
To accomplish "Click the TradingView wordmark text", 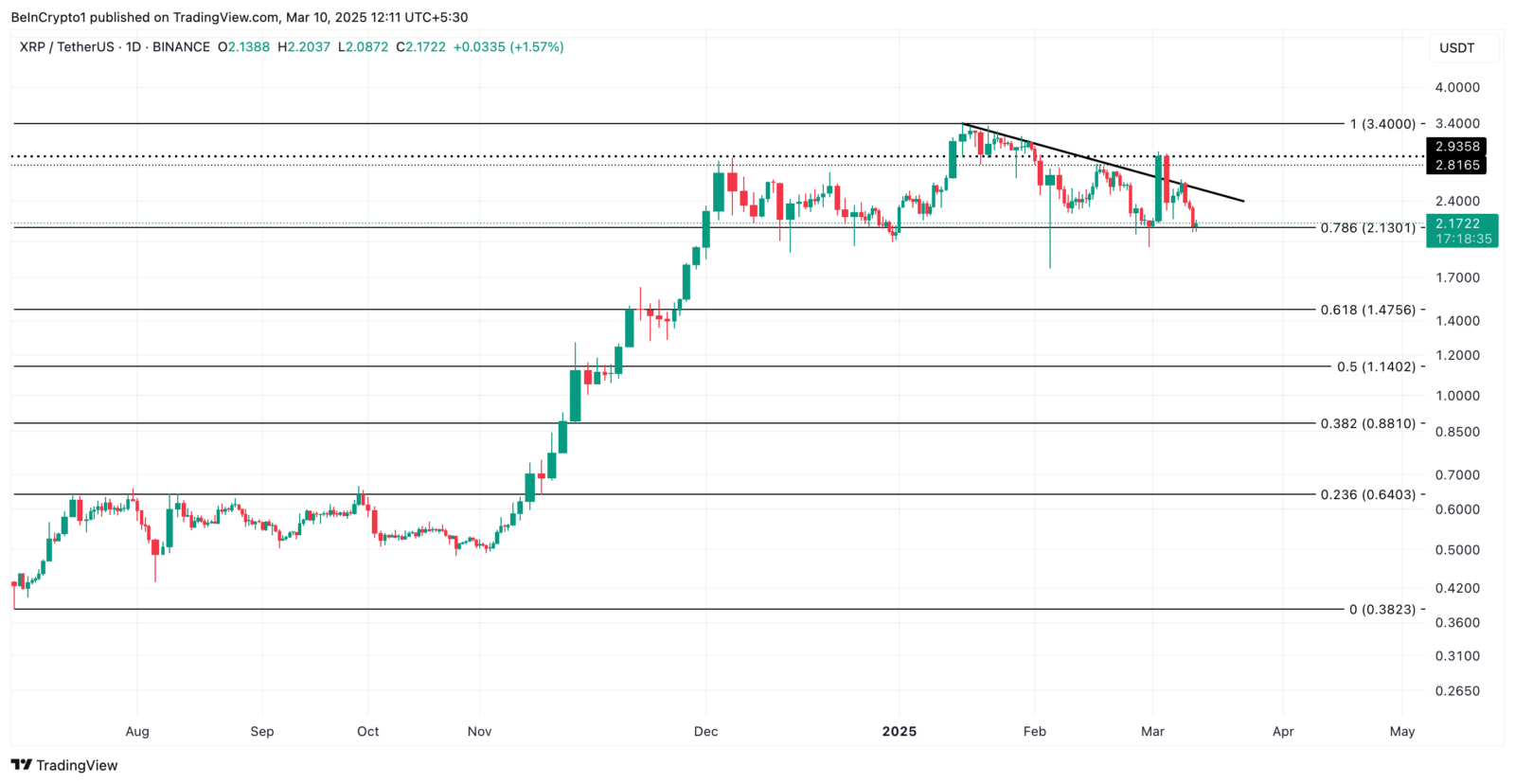I will tap(77, 765).
